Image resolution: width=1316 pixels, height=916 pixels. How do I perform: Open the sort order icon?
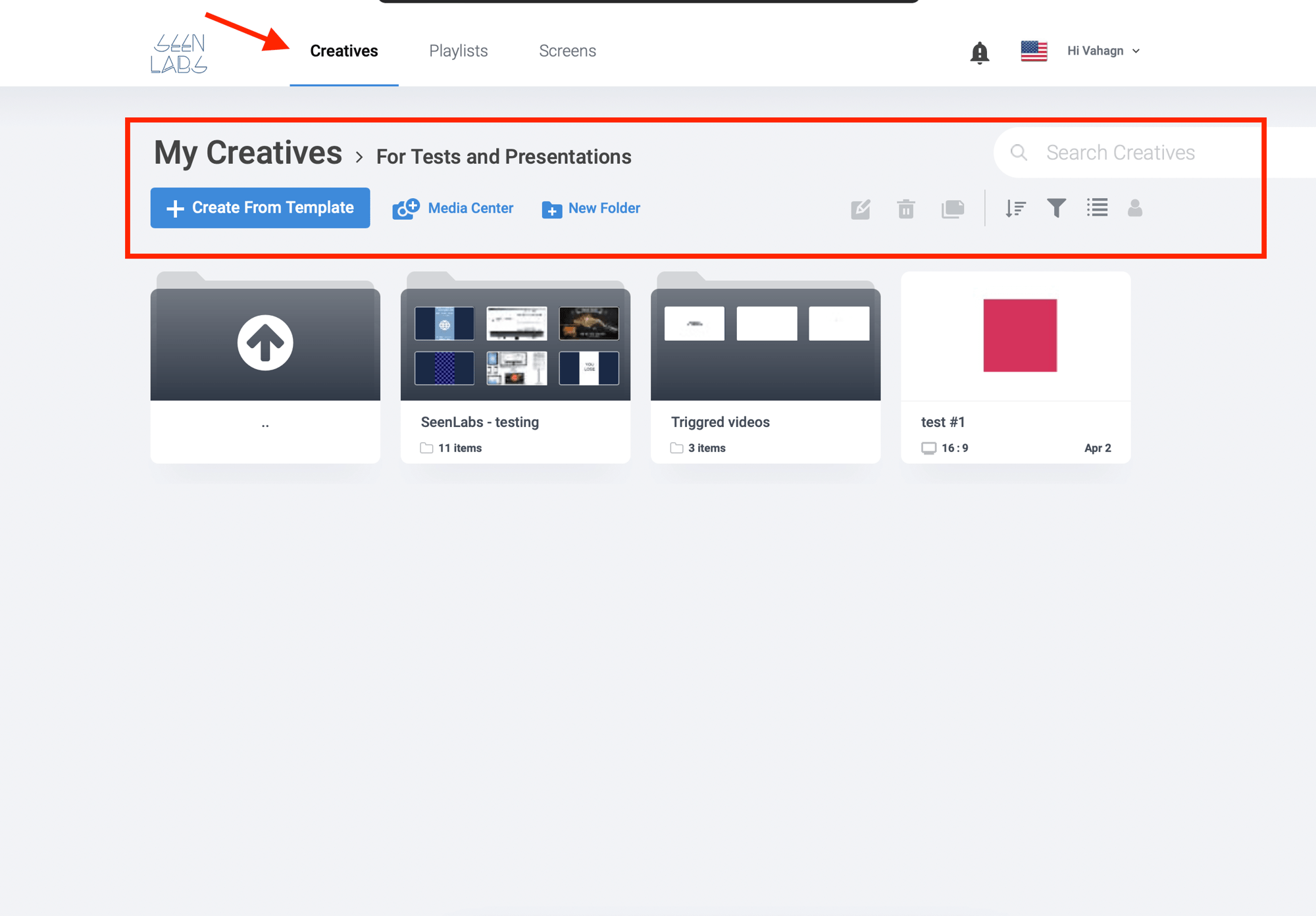coord(1015,209)
